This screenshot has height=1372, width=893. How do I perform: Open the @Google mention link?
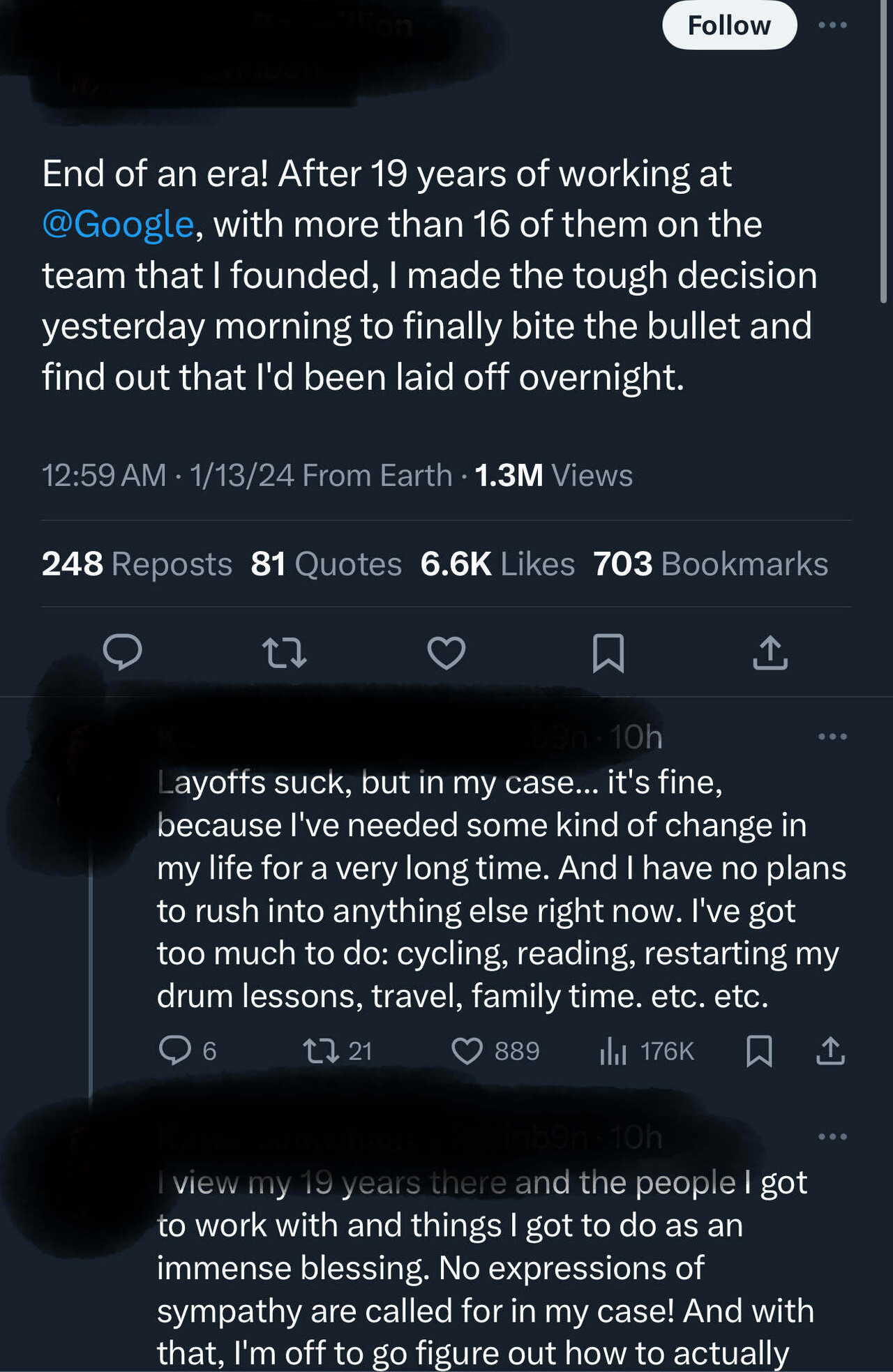tap(118, 225)
